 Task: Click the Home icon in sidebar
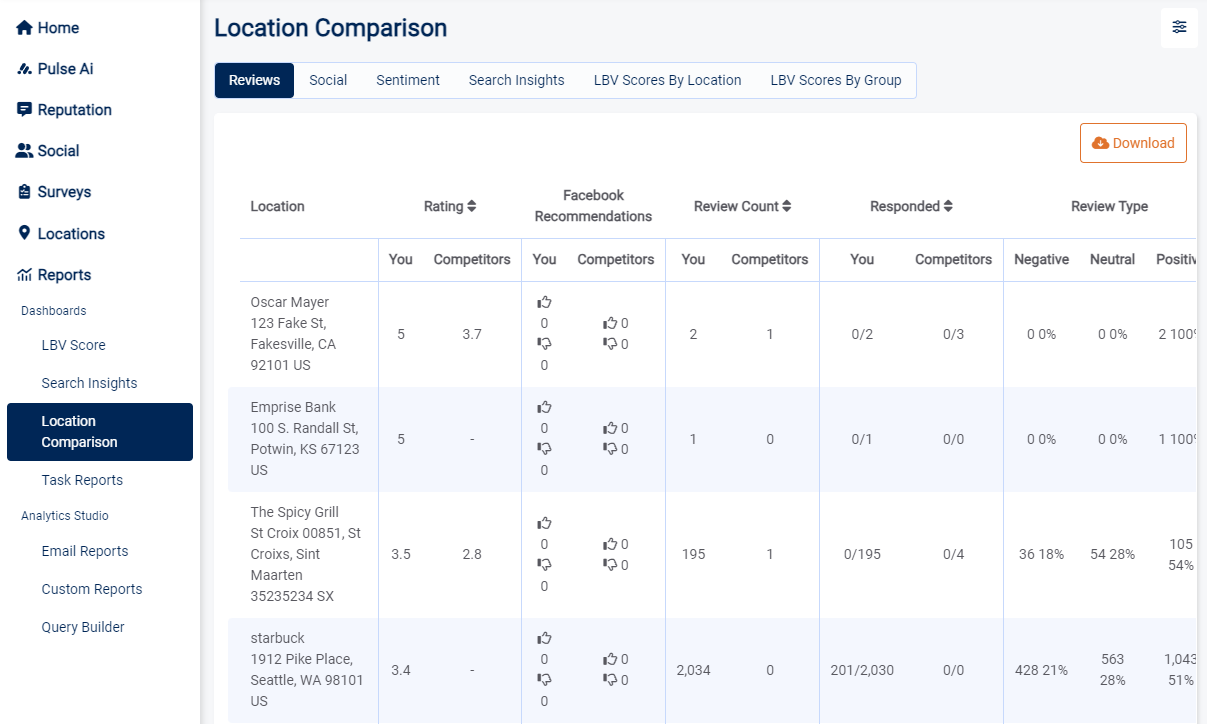point(25,28)
